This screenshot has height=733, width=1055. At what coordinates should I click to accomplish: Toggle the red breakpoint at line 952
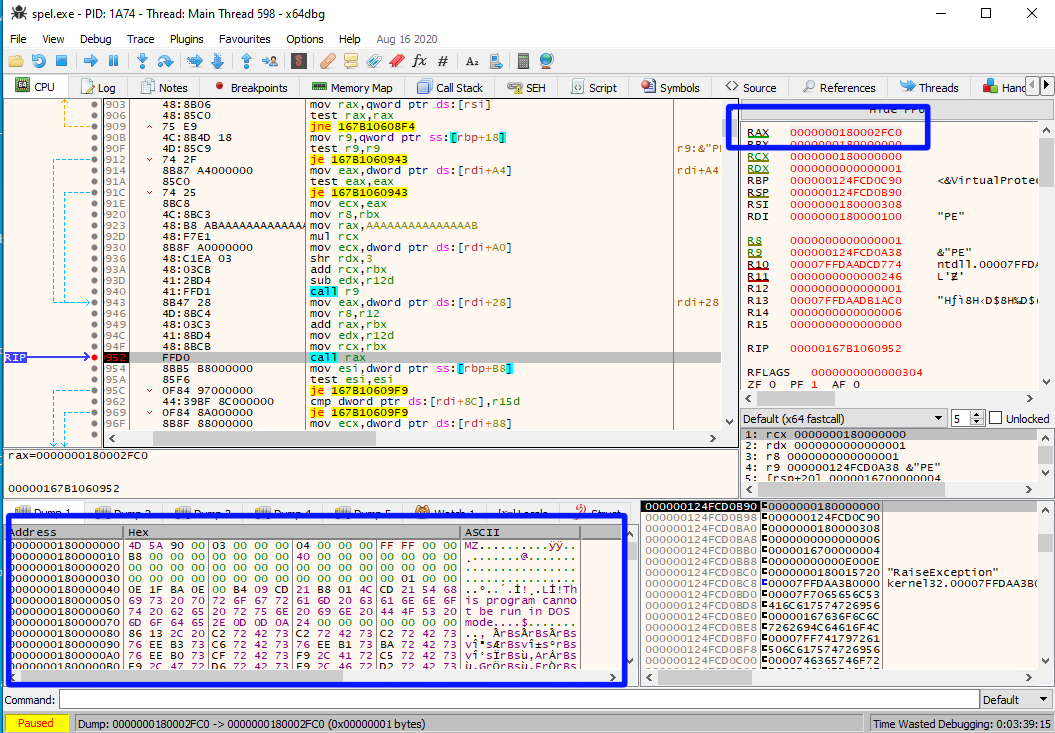pyautogui.click(x=95, y=357)
